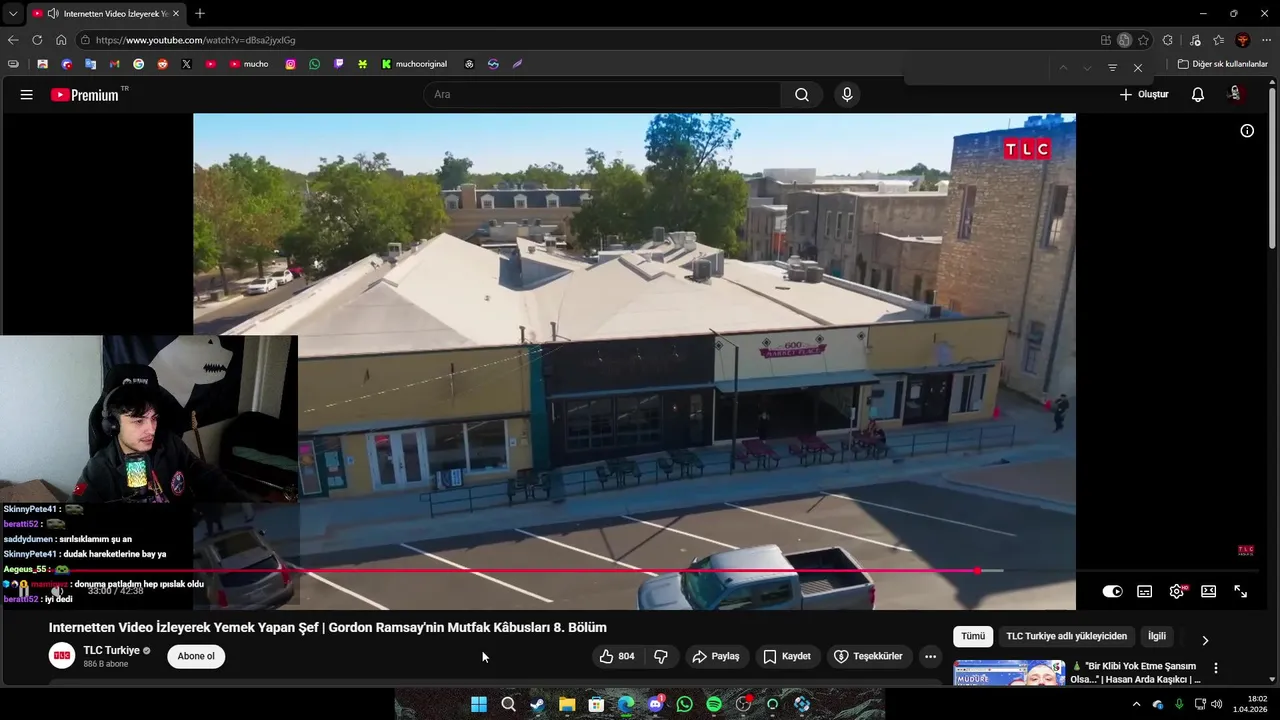Click the Teşekkürler button
This screenshot has height=720, width=1280.
pos(868,656)
